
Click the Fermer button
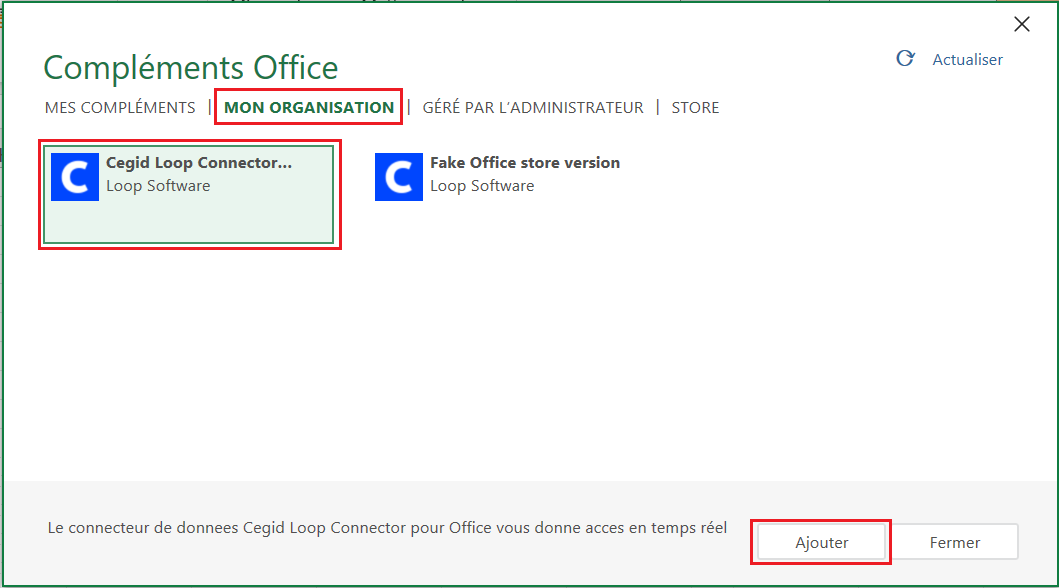pos(954,542)
